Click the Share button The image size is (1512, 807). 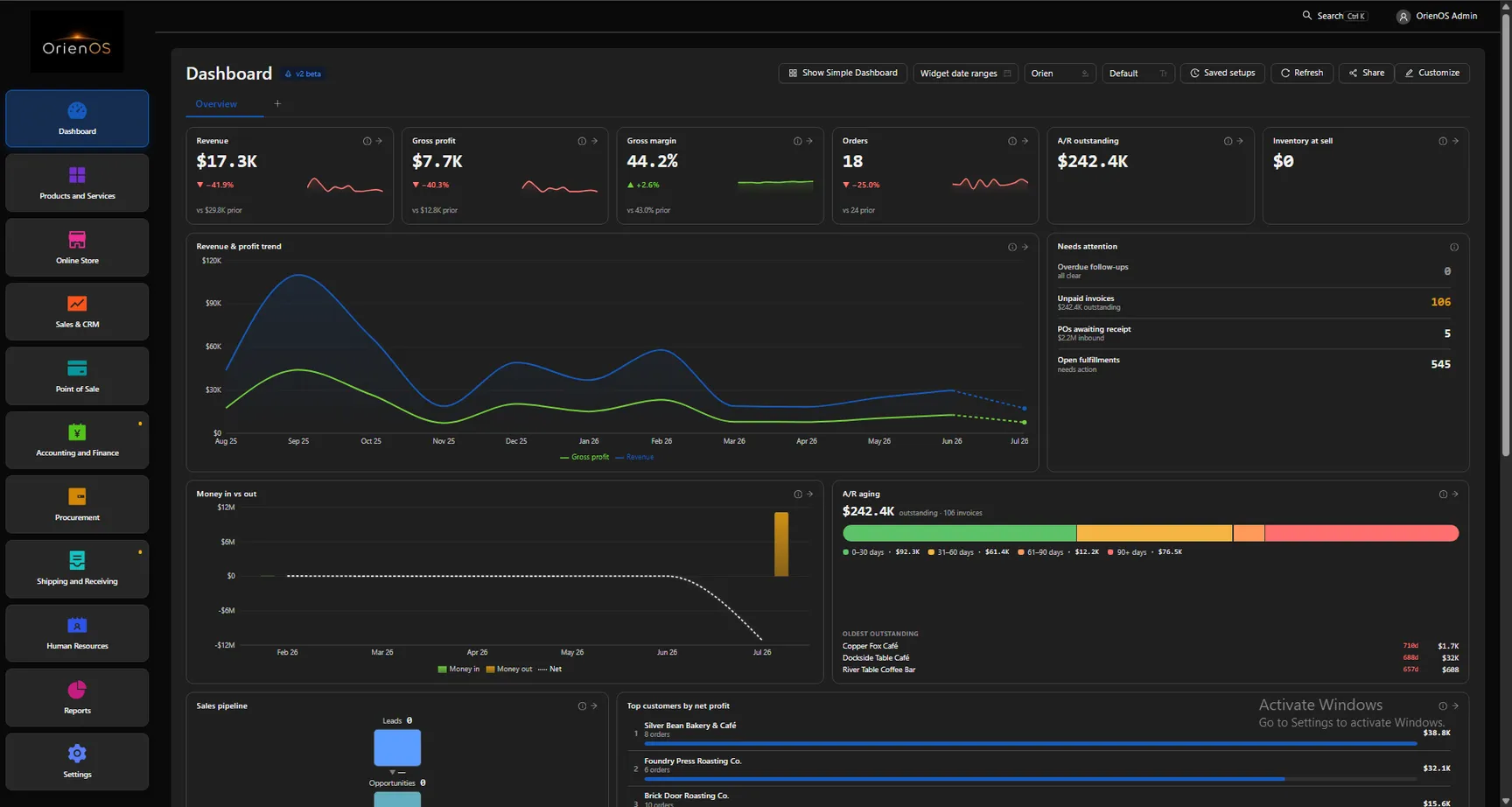(x=1366, y=74)
